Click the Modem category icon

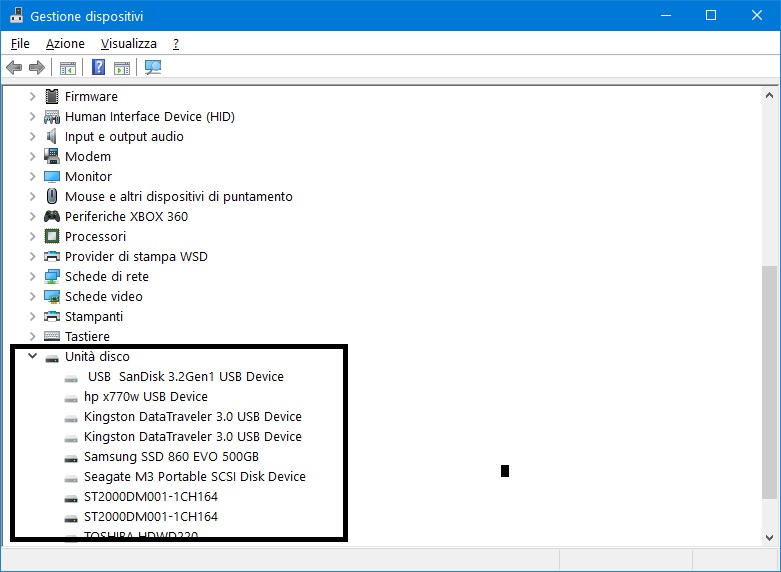click(x=52, y=156)
